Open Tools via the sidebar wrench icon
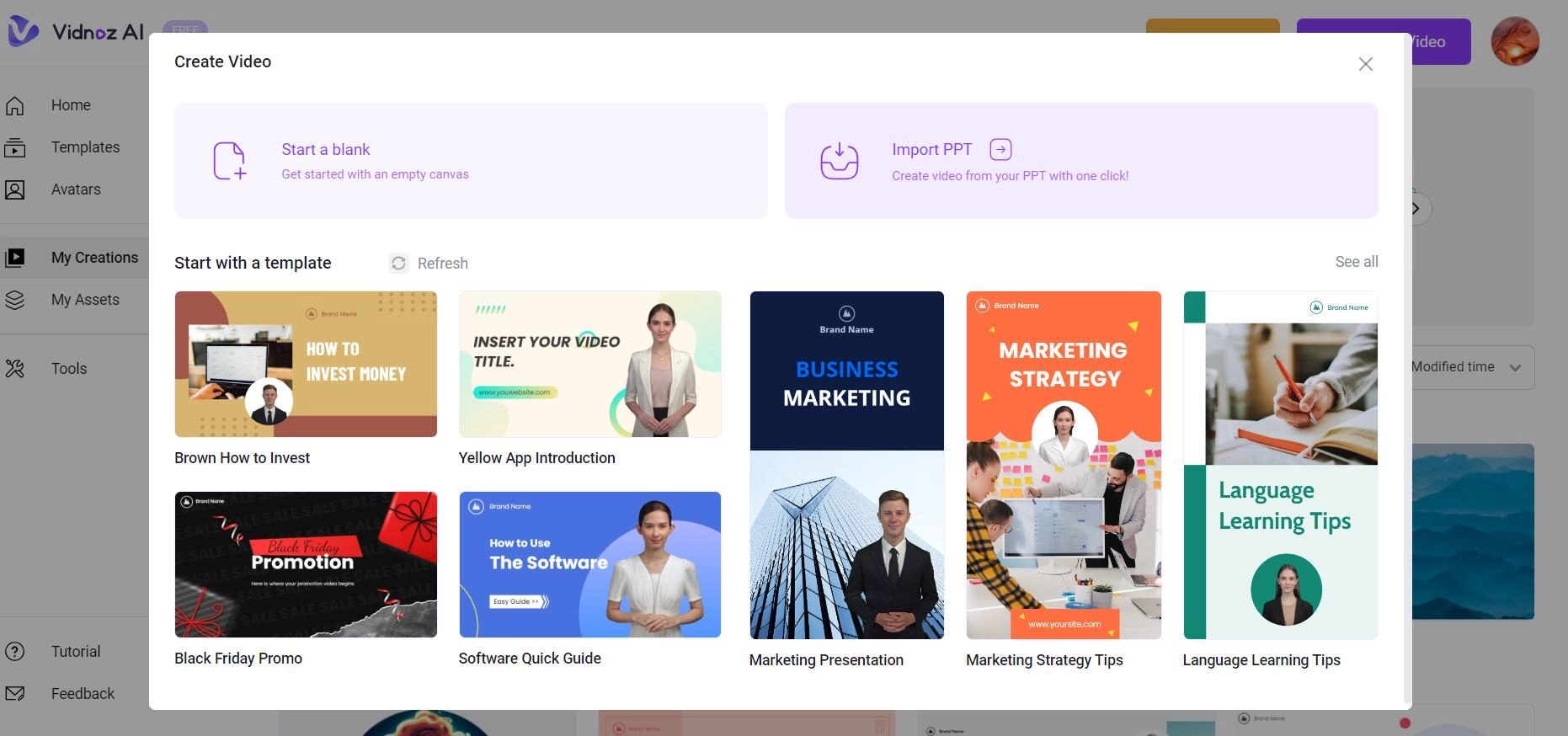This screenshot has width=1568, height=736. (x=15, y=369)
